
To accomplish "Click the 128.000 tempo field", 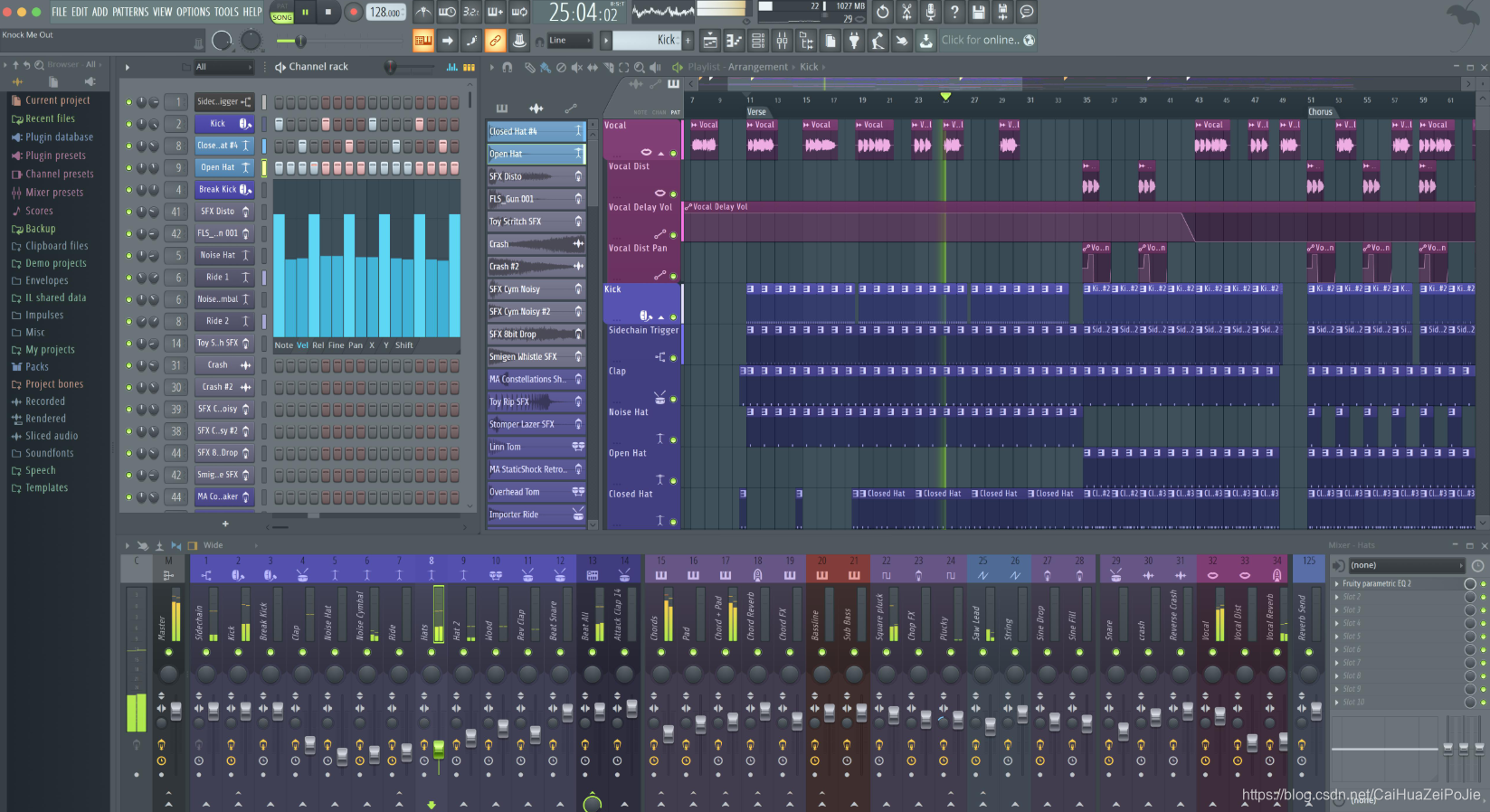I will coord(385,13).
